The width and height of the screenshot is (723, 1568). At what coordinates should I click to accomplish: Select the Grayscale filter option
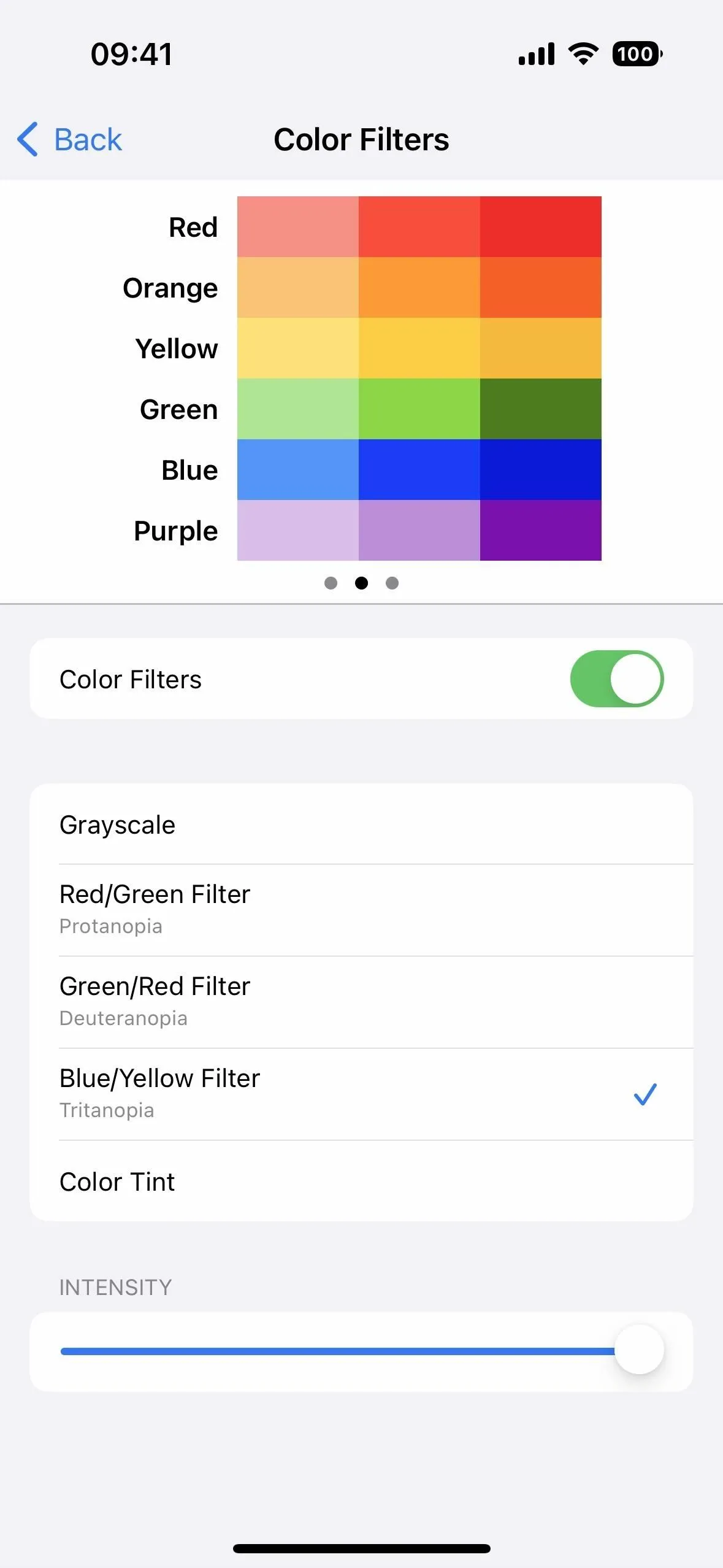point(361,824)
